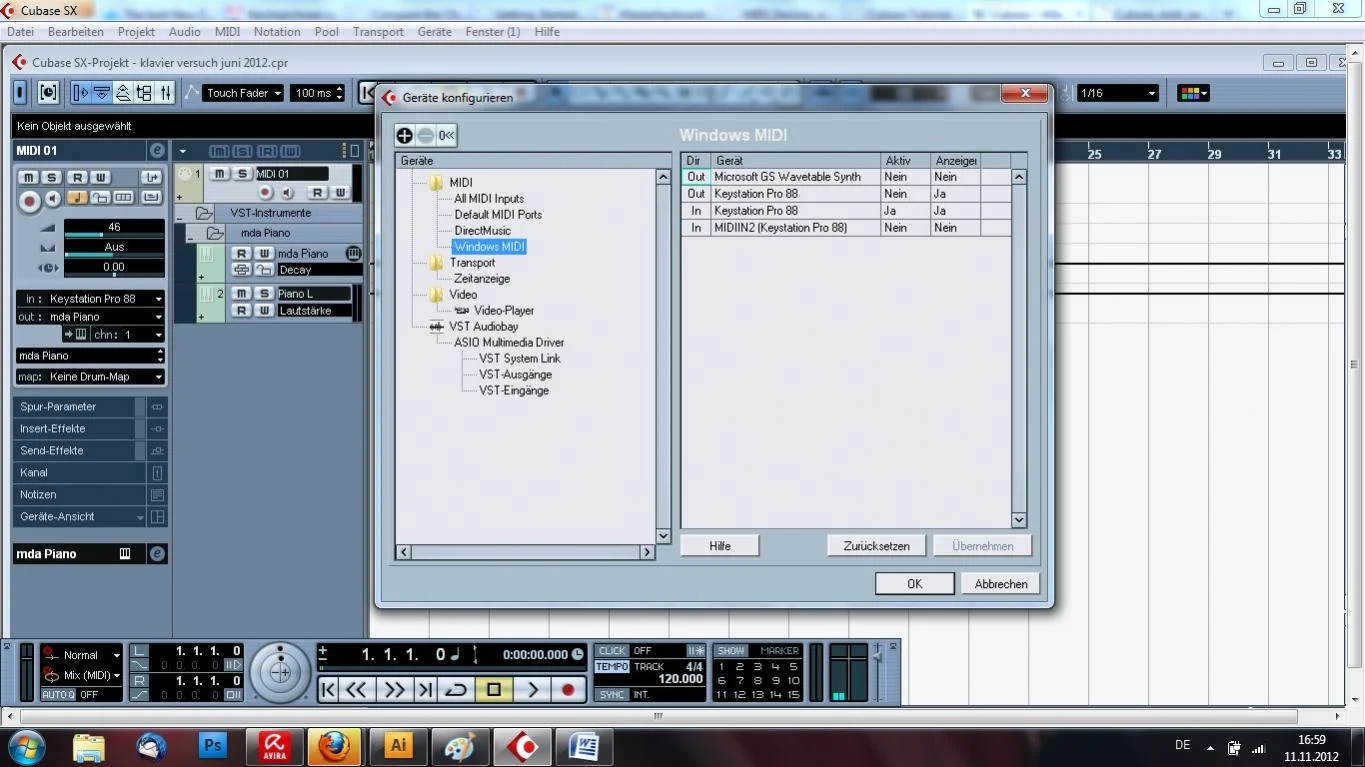Mute the MIDI 01 track in track list
1365x767 pixels.
click(x=219, y=174)
